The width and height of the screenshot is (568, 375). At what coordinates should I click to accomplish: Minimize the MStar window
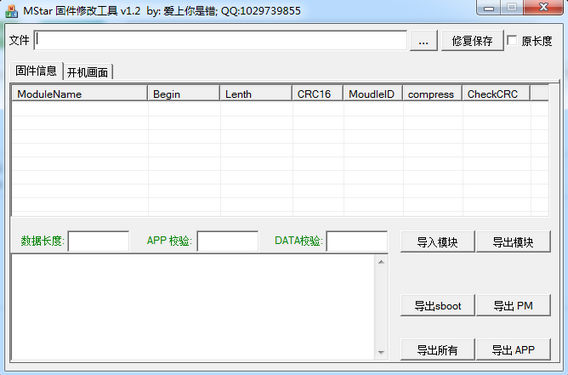tap(489, 8)
